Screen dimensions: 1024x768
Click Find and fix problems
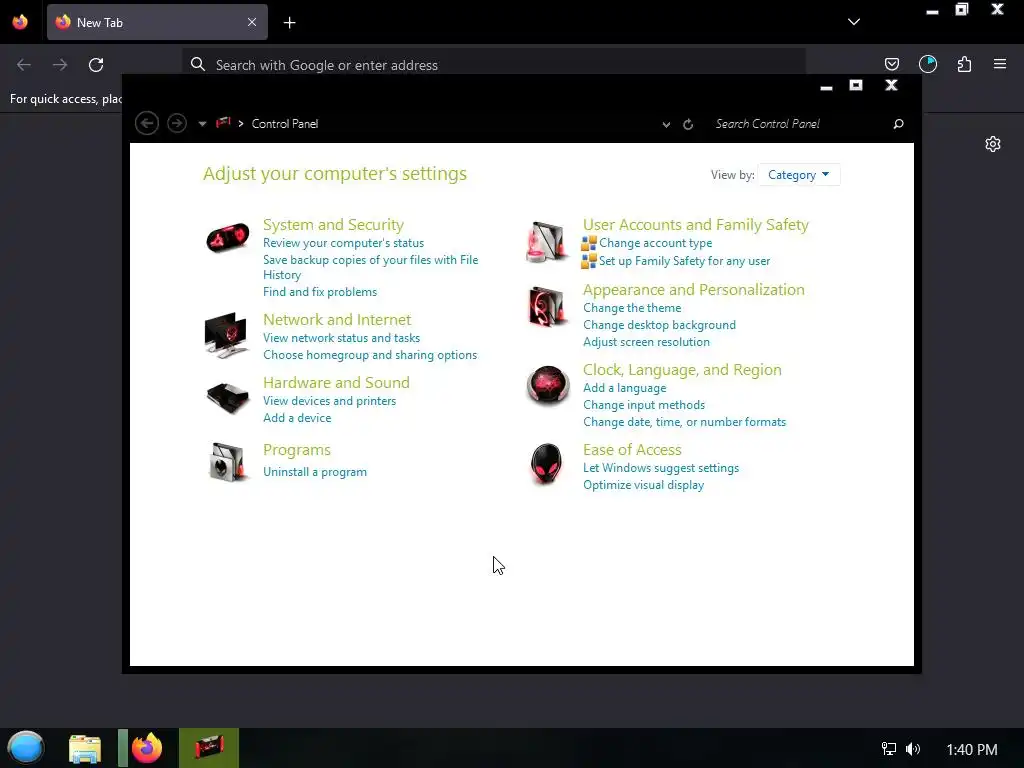click(x=320, y=292)
